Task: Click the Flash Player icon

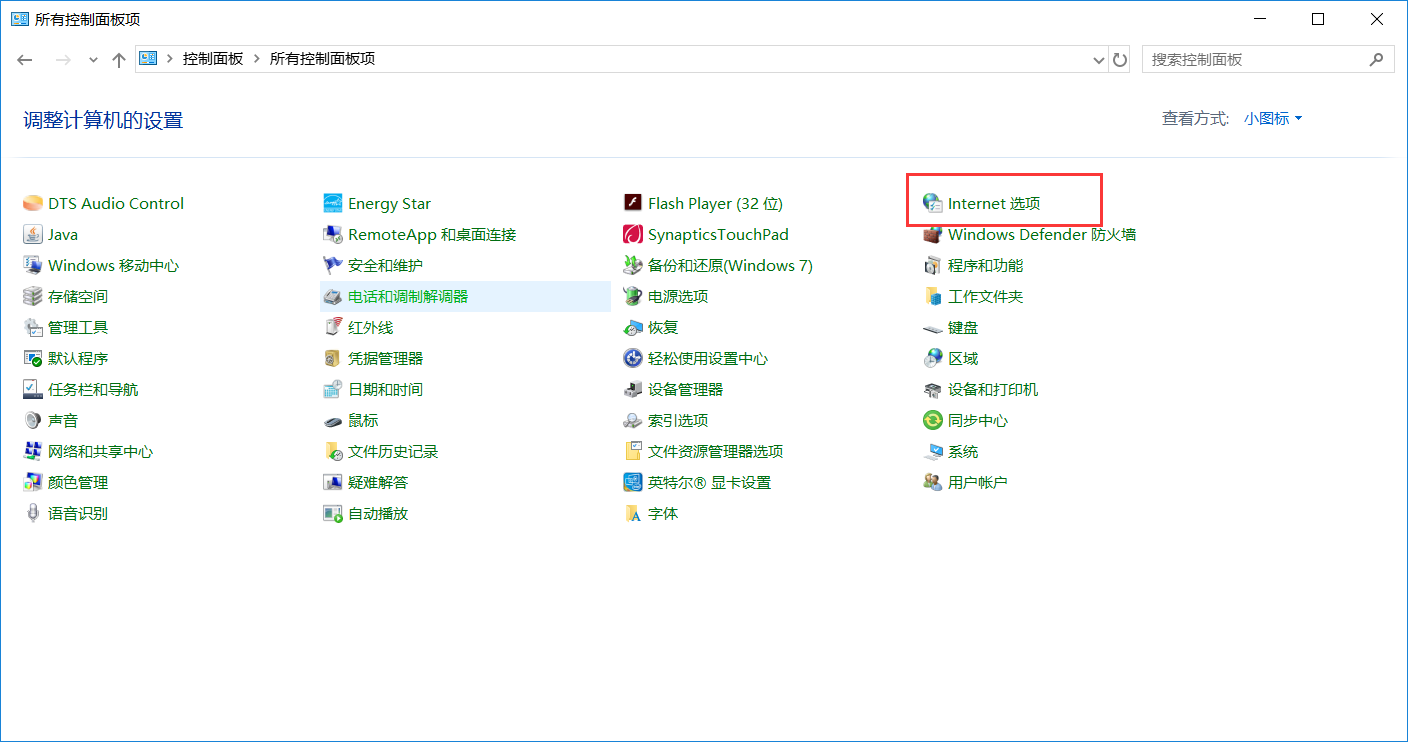Action: 632,204
